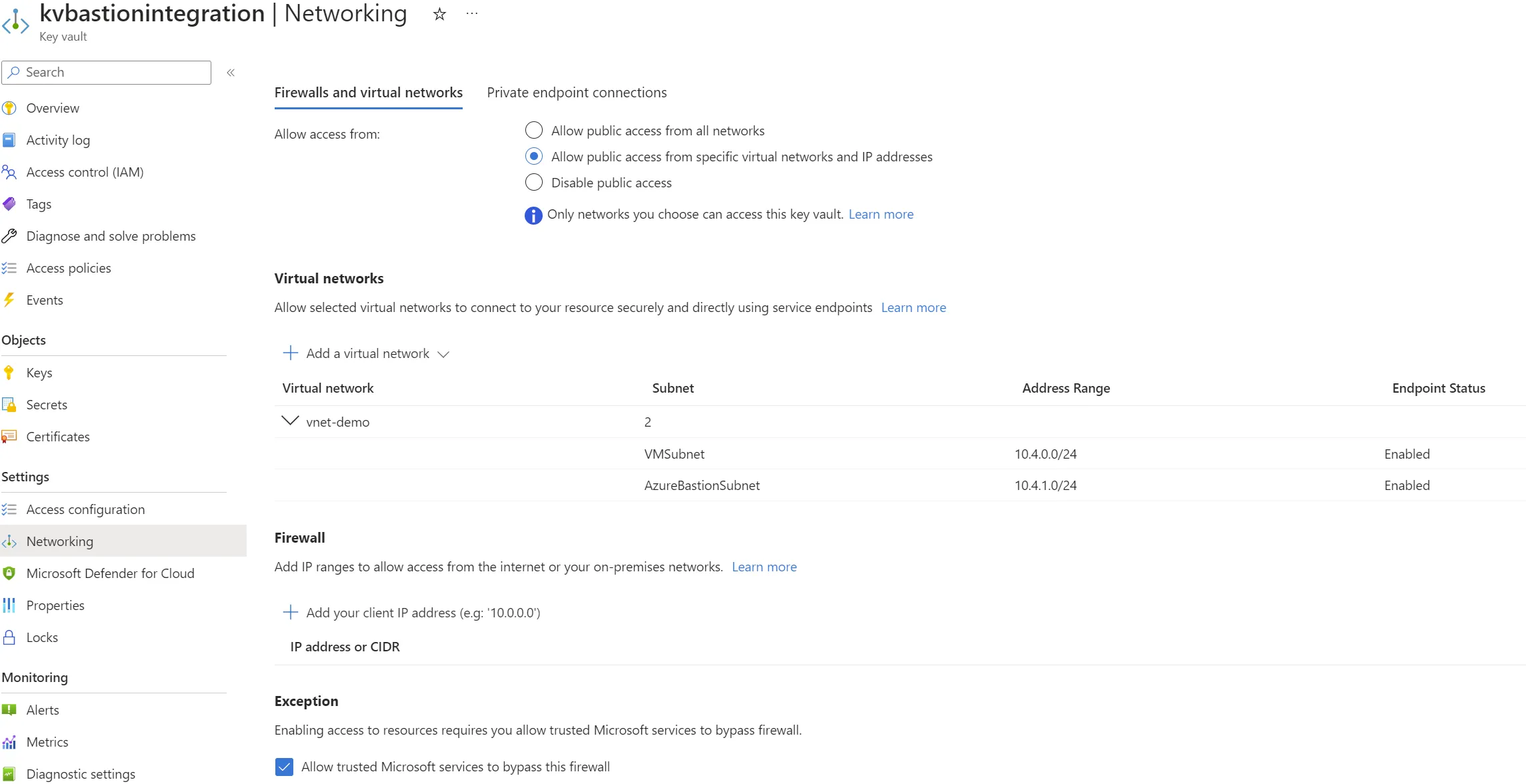
Task: Click the Access configuration icon
Action: (x=9, y=509)
